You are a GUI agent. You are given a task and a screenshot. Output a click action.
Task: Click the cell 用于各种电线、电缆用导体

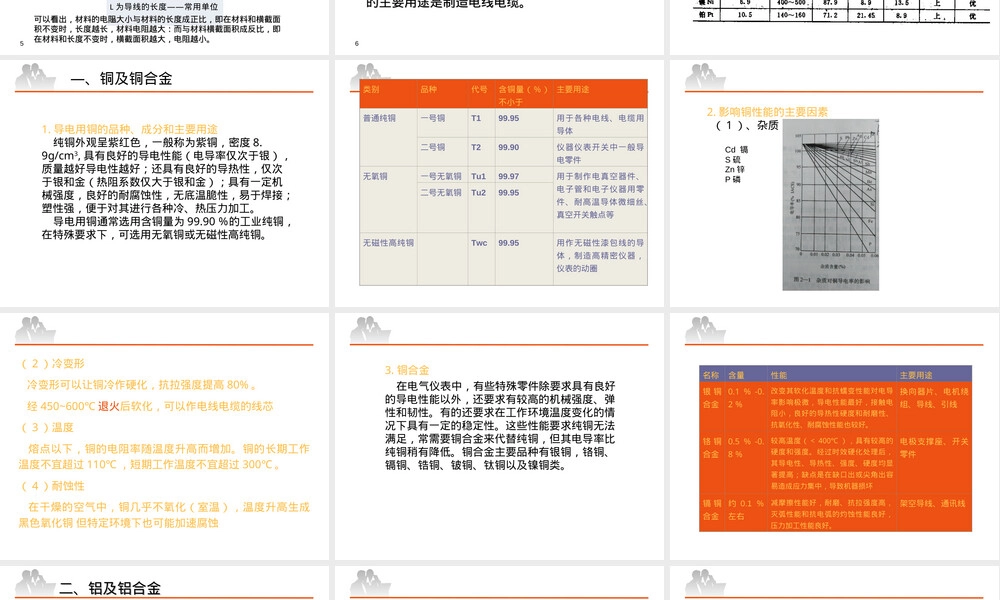click(600, 124)
